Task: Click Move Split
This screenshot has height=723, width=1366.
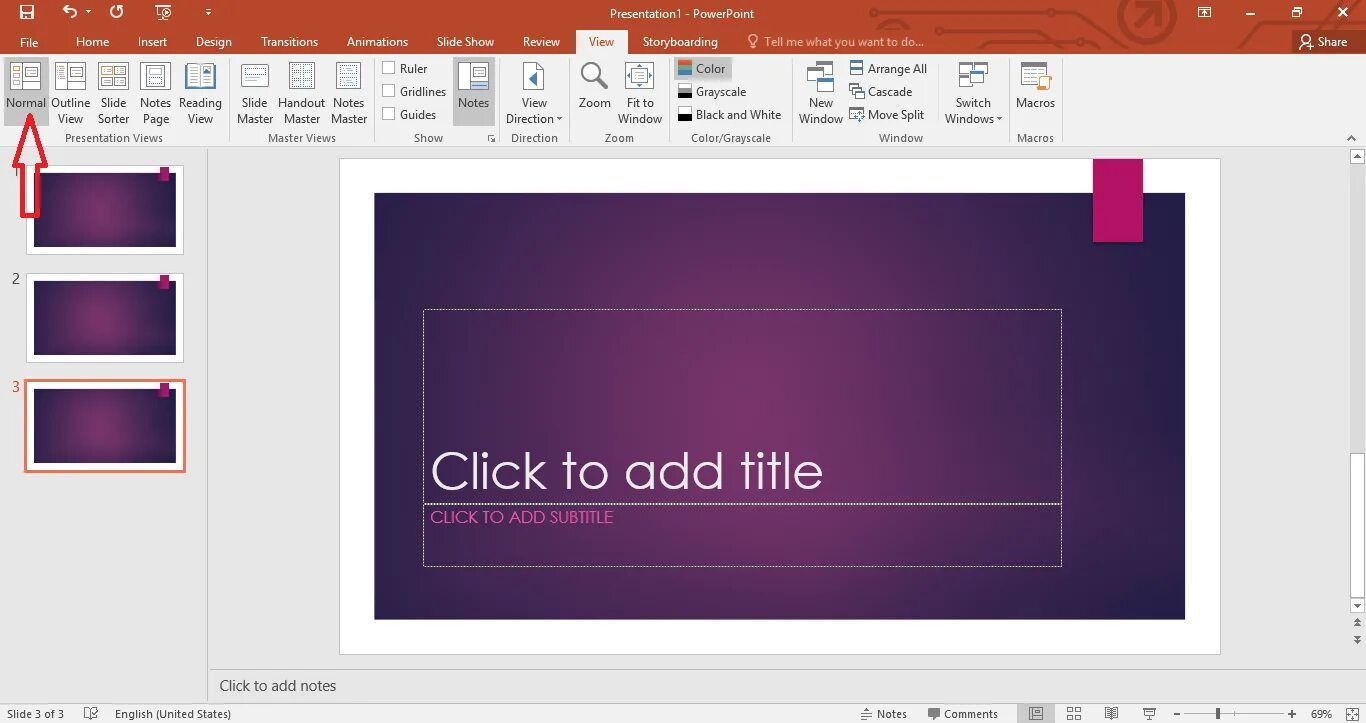Action: click(887, 115)
